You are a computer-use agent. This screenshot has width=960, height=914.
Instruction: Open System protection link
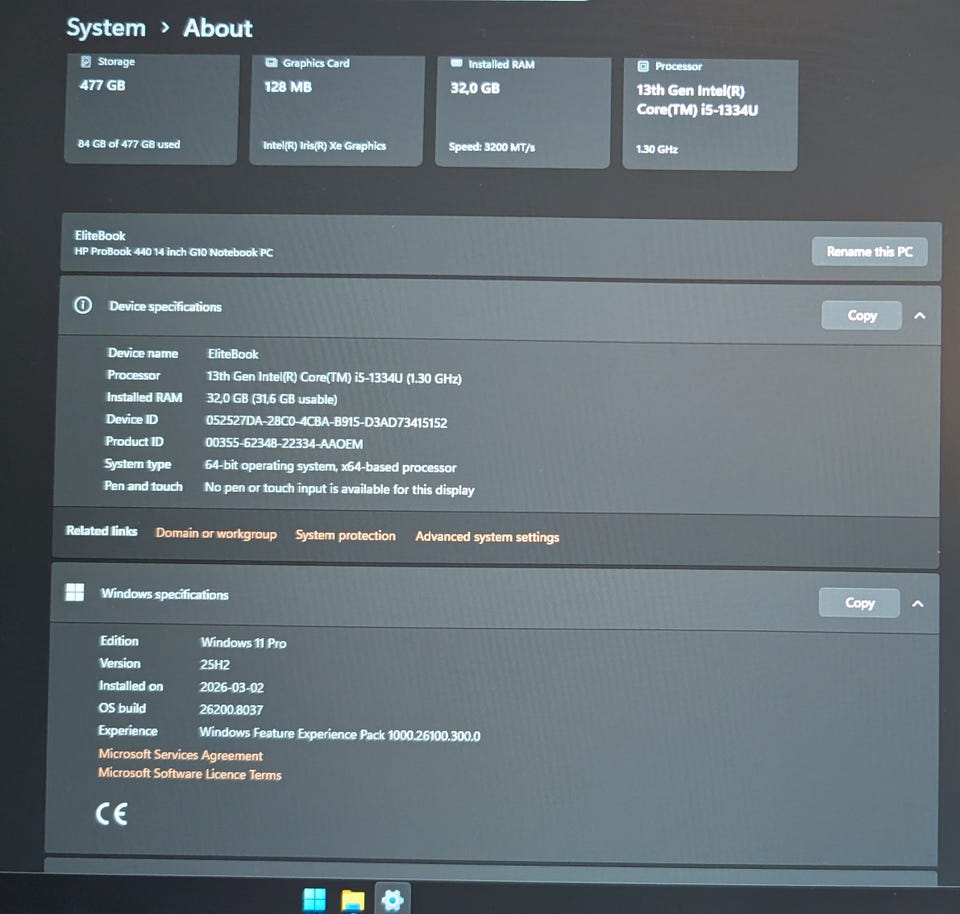tap(345, 535)
